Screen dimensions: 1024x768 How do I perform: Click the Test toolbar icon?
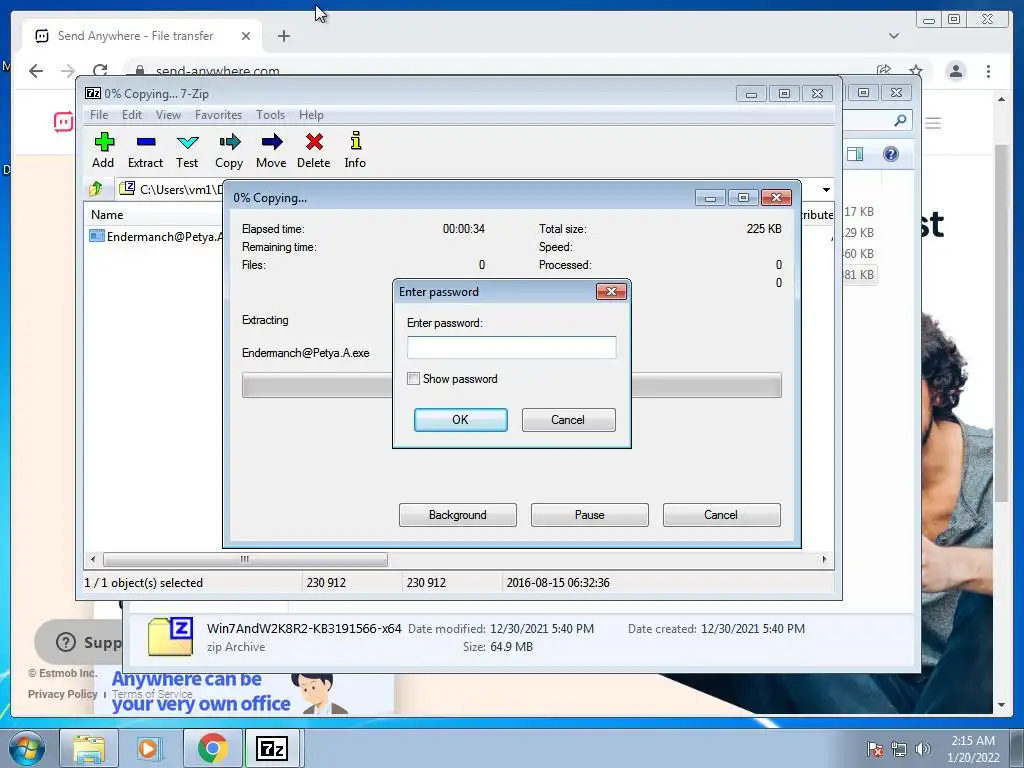[x=187, y=150]
